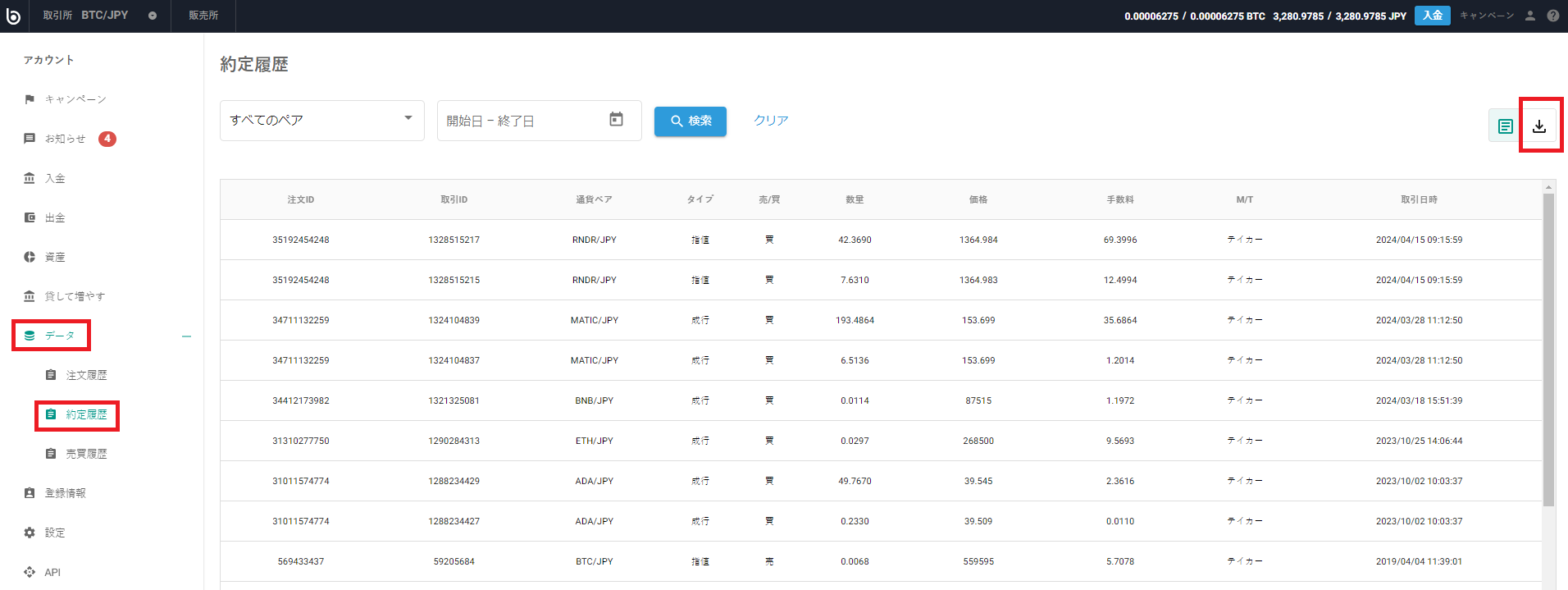
Task: Click the JPY balance 3,280.9785 text
Action: point(1339,16)
